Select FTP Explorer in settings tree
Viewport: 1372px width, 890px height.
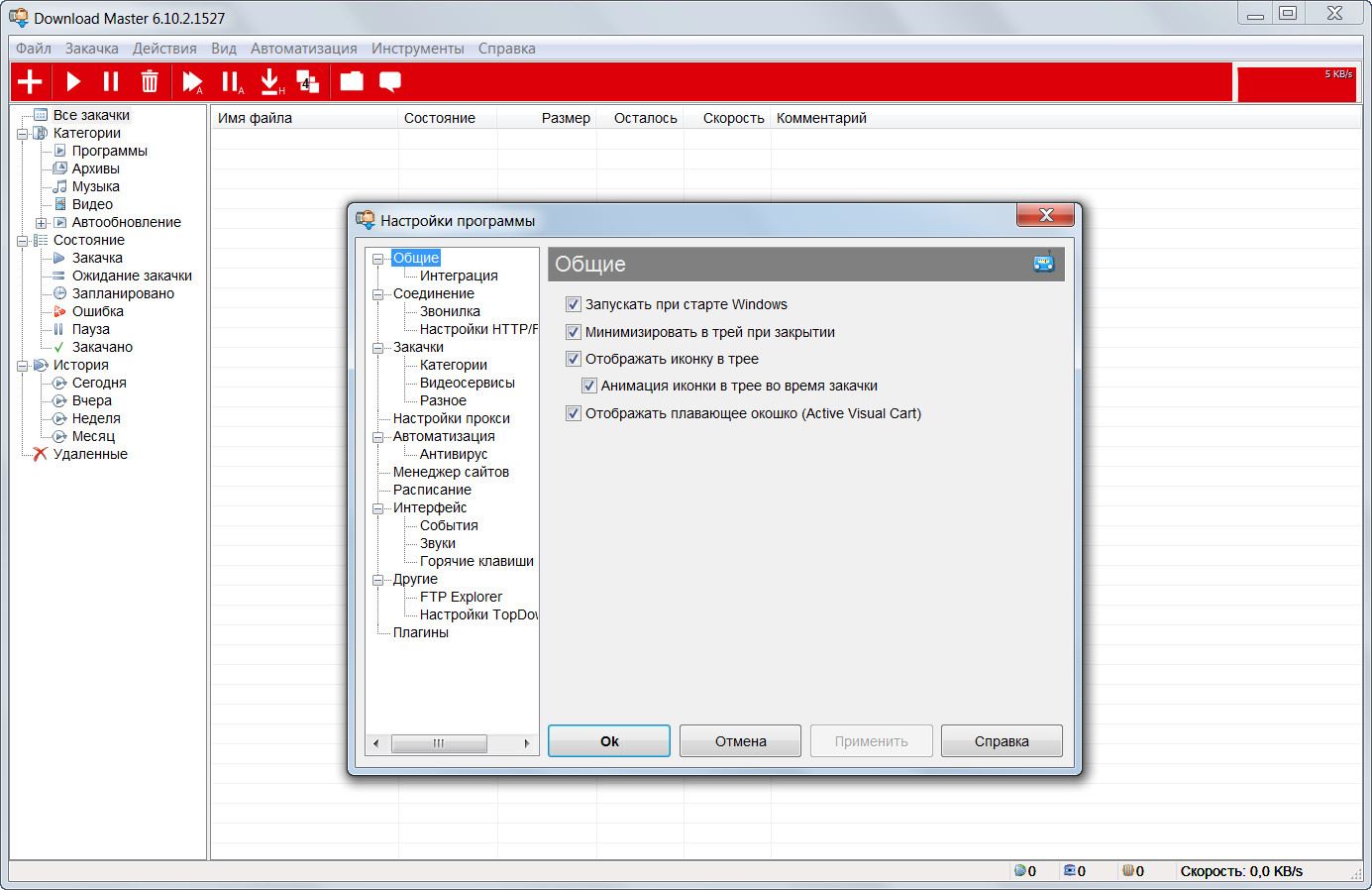coord(461,597)
